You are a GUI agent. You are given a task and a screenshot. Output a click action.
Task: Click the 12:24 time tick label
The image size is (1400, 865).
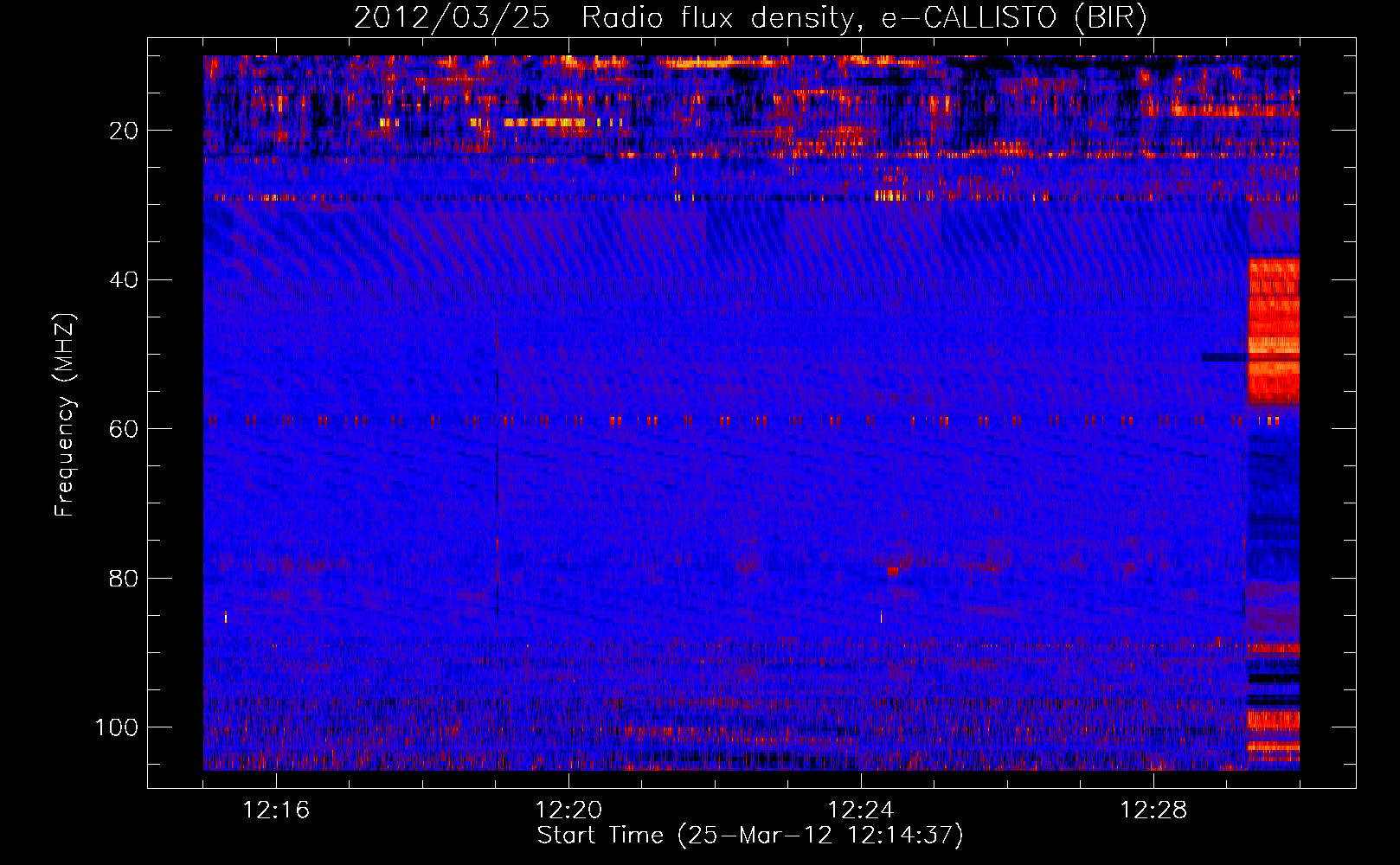pyautogui.click(x=861, y=811)
